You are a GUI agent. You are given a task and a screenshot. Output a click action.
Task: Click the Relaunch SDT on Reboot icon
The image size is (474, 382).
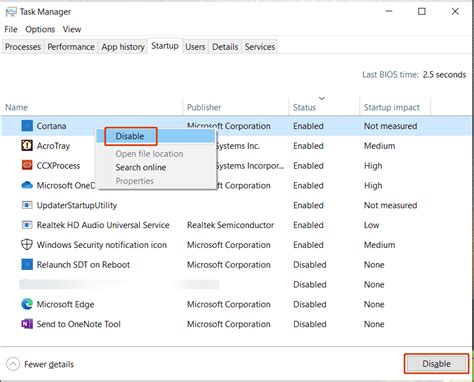tap(27, 264)
